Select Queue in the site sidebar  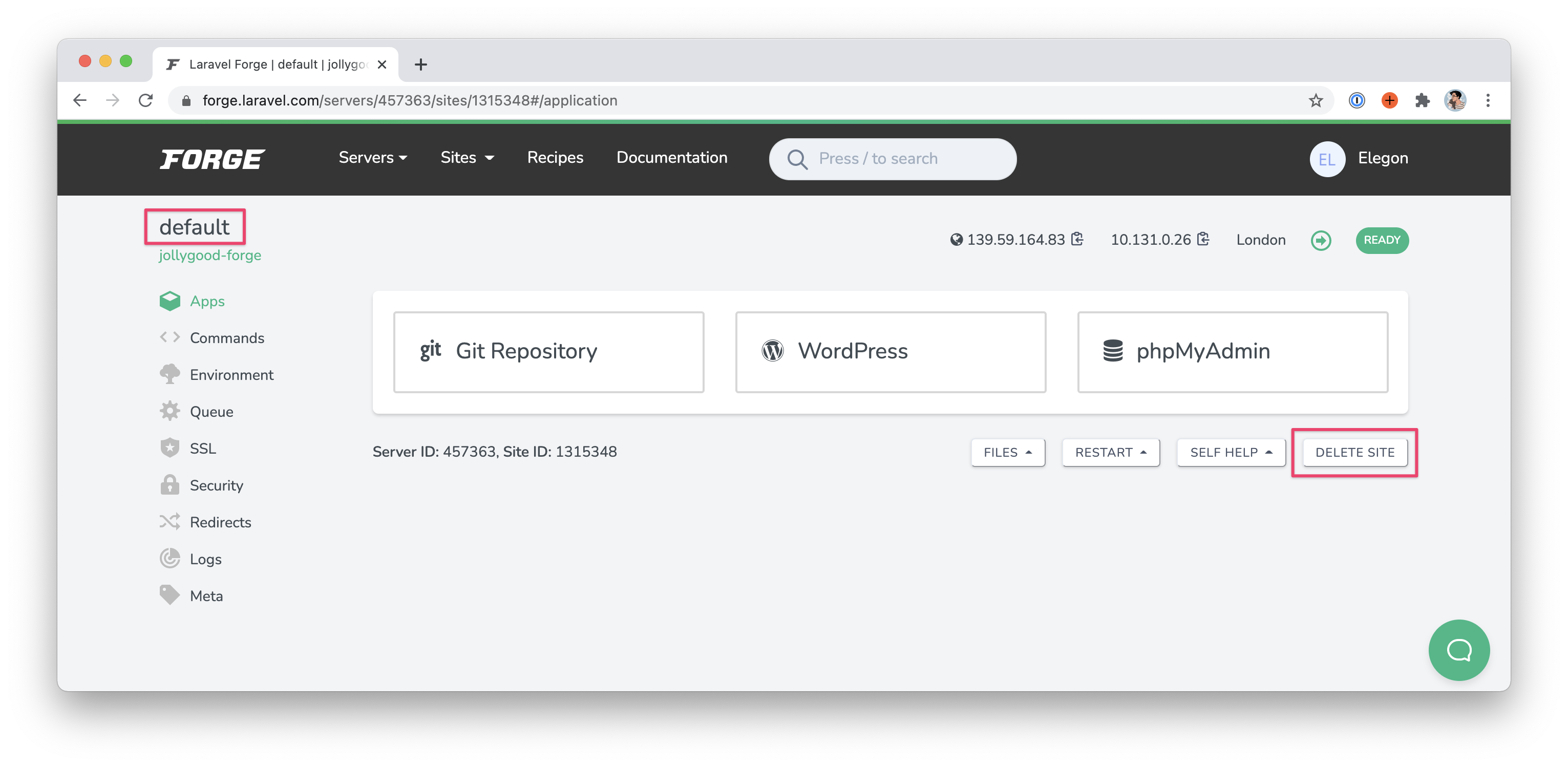(x=211, y=412)
